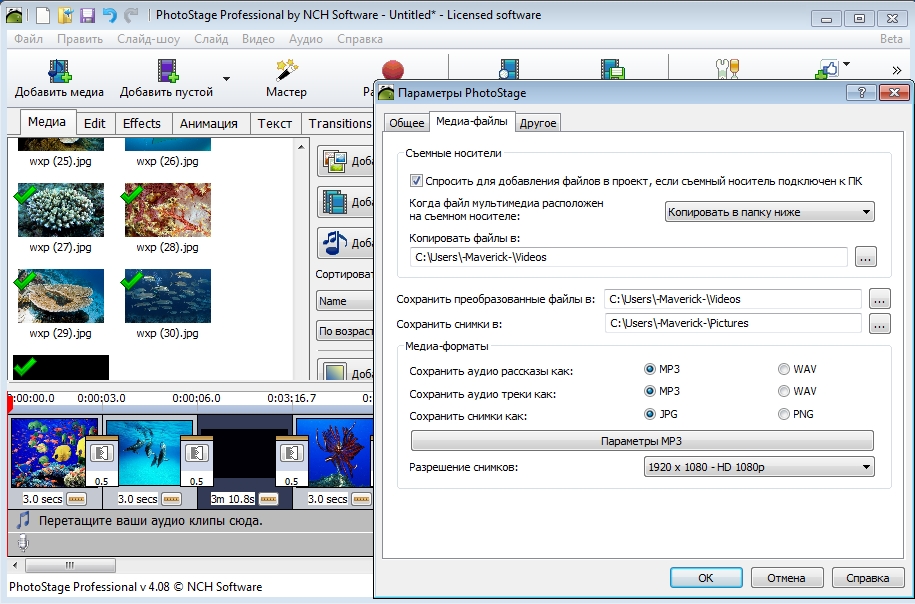Click the Сохранить снимки в path field
This screenshot has height=604, width=915.
[733, 323]
